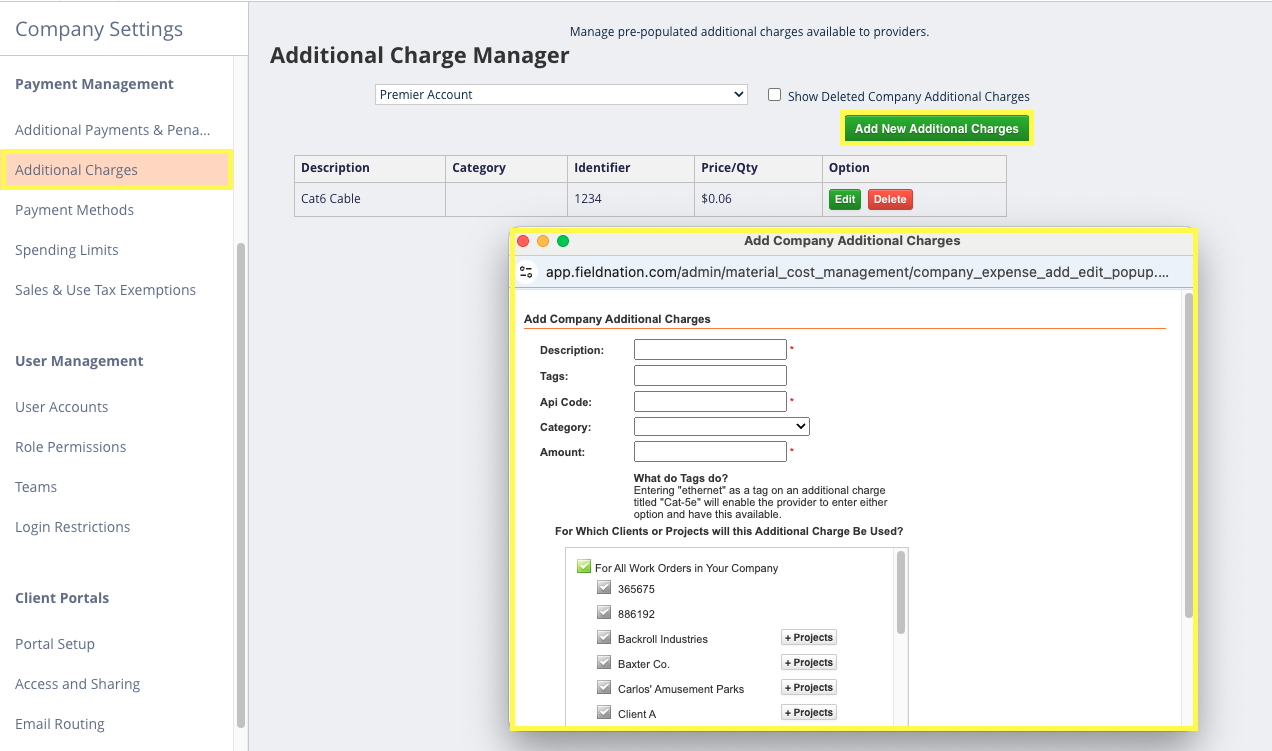Open the Category dropdown in popup
This screenshot has height=751, width=1272.
click(x=721, y=427)
